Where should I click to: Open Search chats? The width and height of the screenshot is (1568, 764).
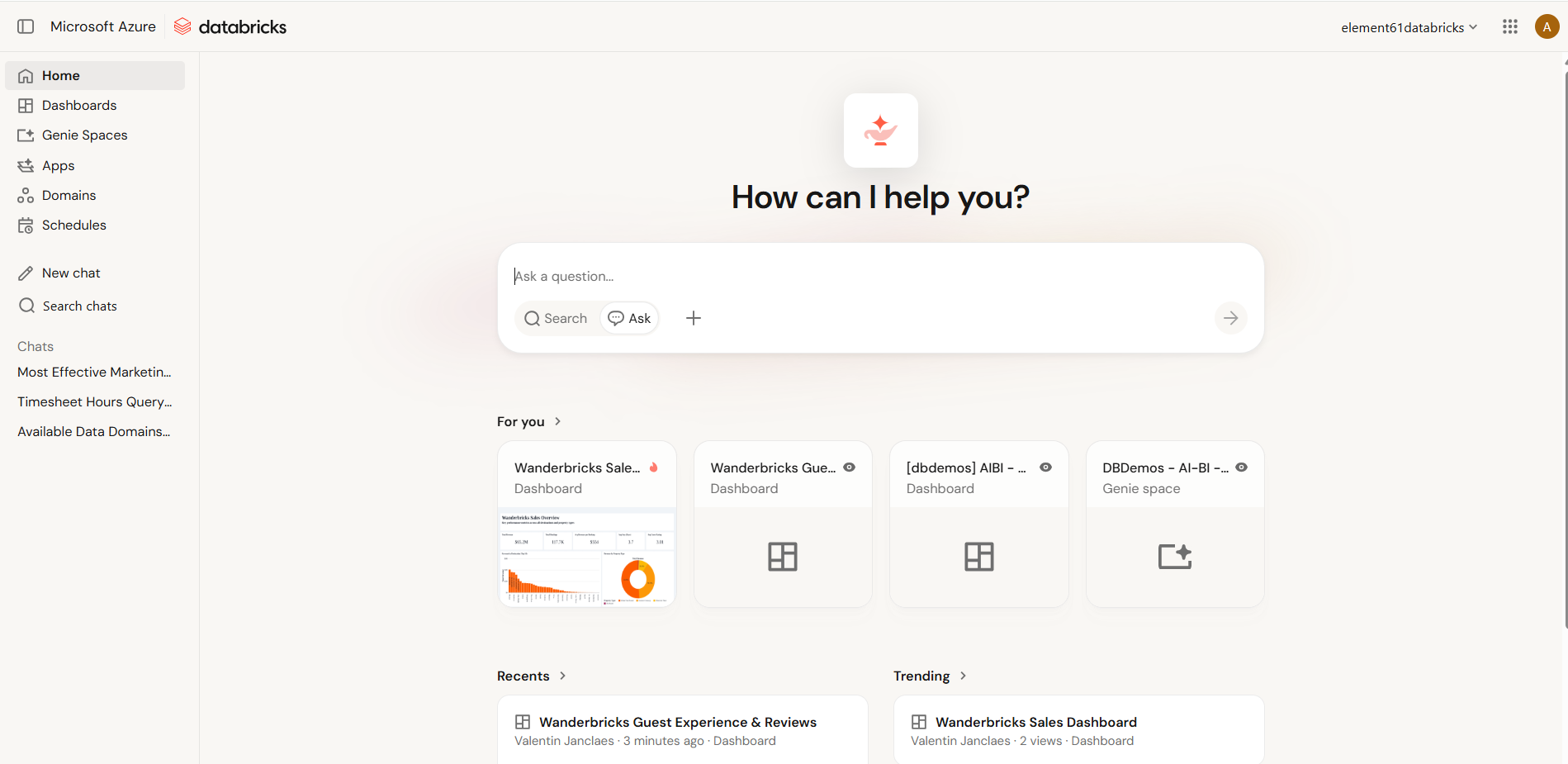95,306
